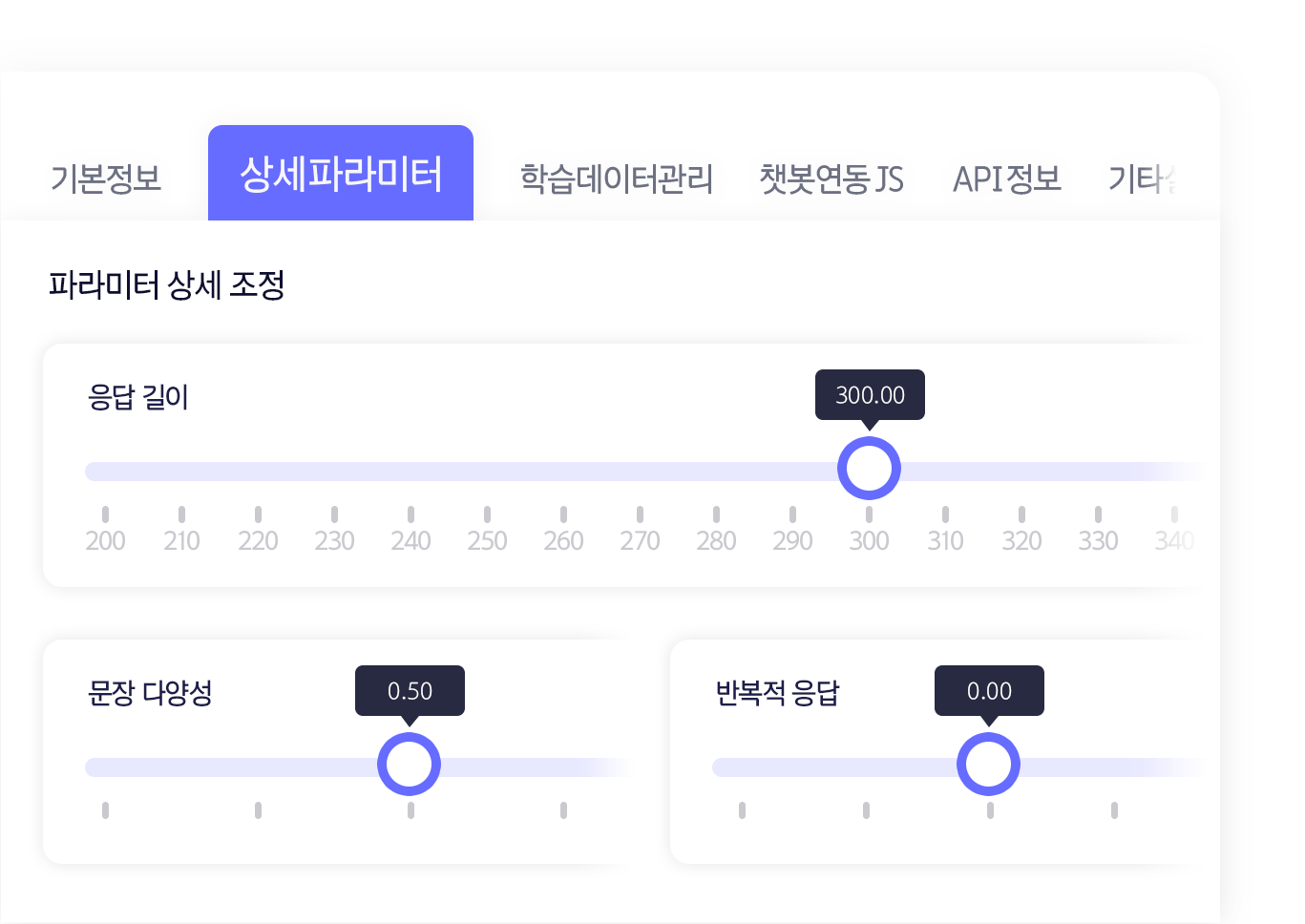Click the 0.00 value tooltip
Viewport: 1305px width, 924px height.
coord(989,690)
